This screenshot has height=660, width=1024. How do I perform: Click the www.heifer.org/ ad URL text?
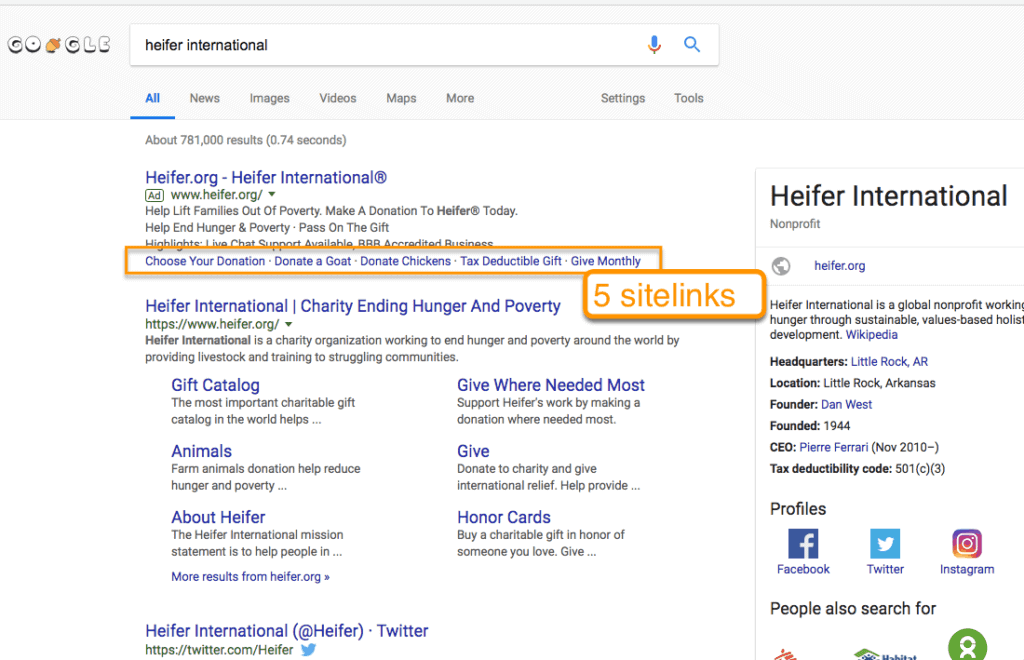[217, 195]
